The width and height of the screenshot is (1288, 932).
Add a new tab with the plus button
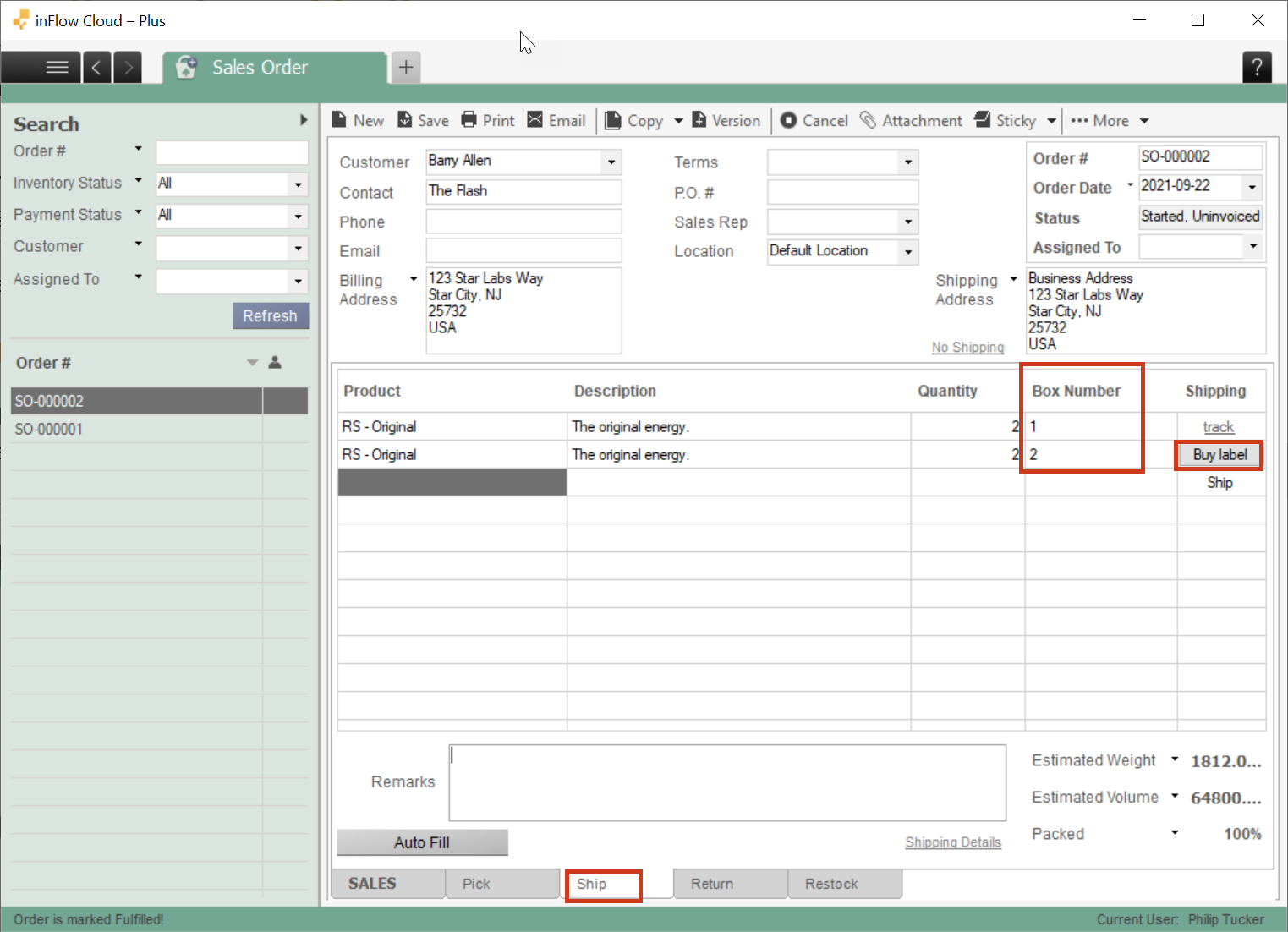click(406, 67)
